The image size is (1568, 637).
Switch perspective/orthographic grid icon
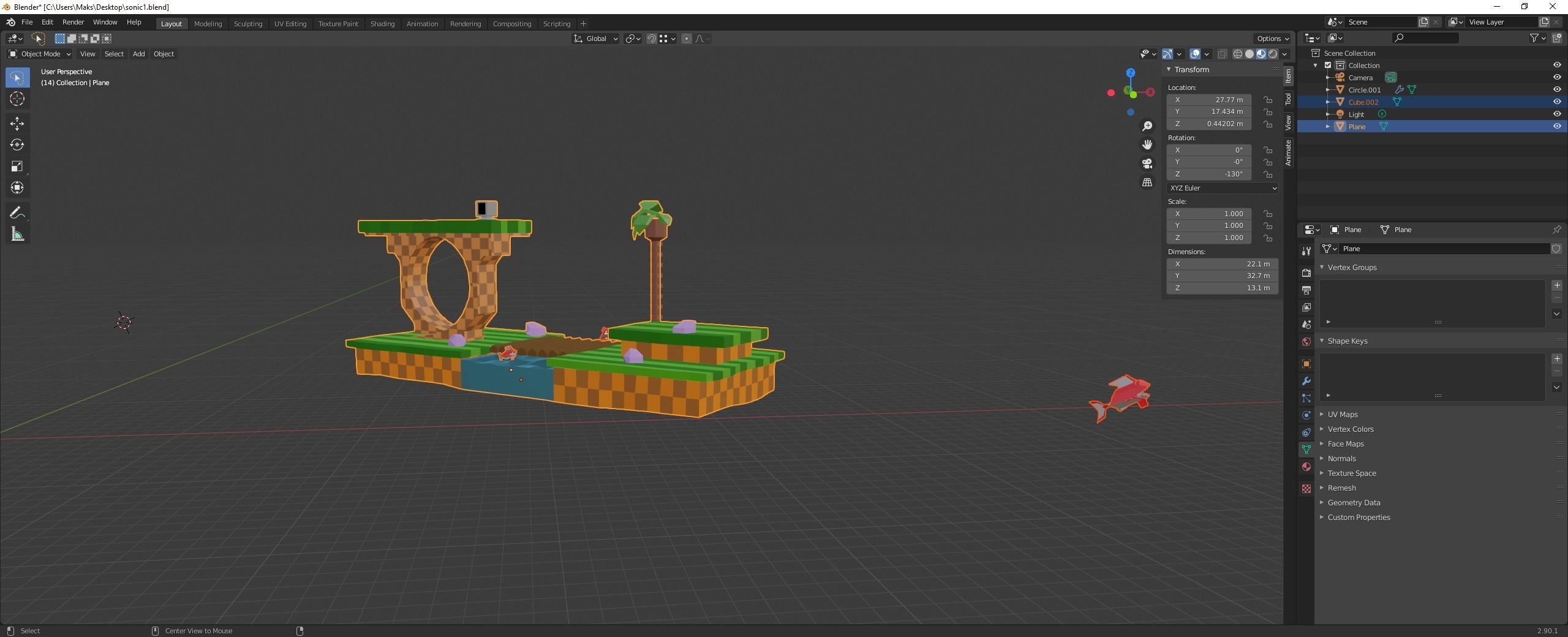(x=1147, y=183)
